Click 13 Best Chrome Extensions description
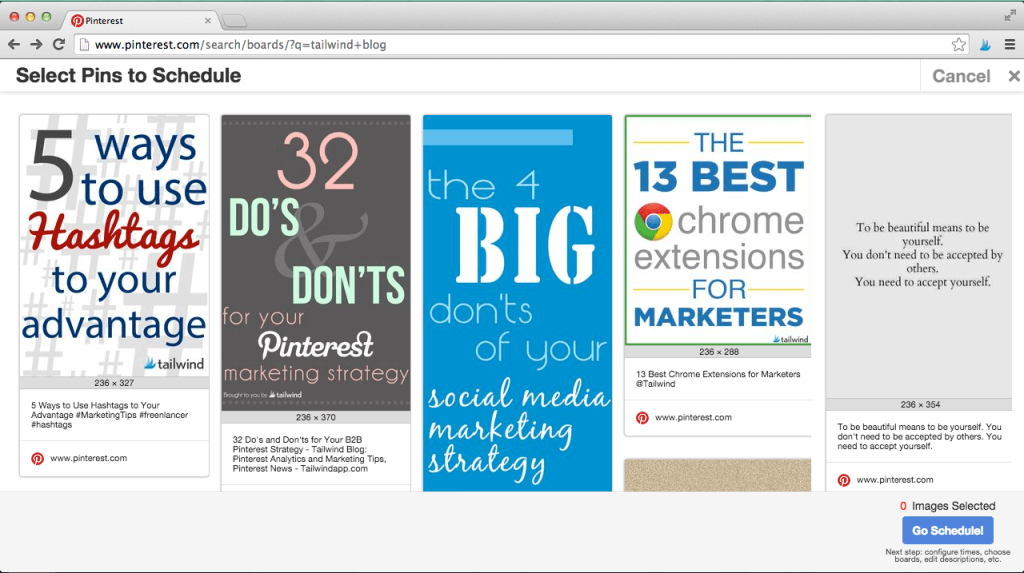The image size is (1024, 573). point(718,379)
